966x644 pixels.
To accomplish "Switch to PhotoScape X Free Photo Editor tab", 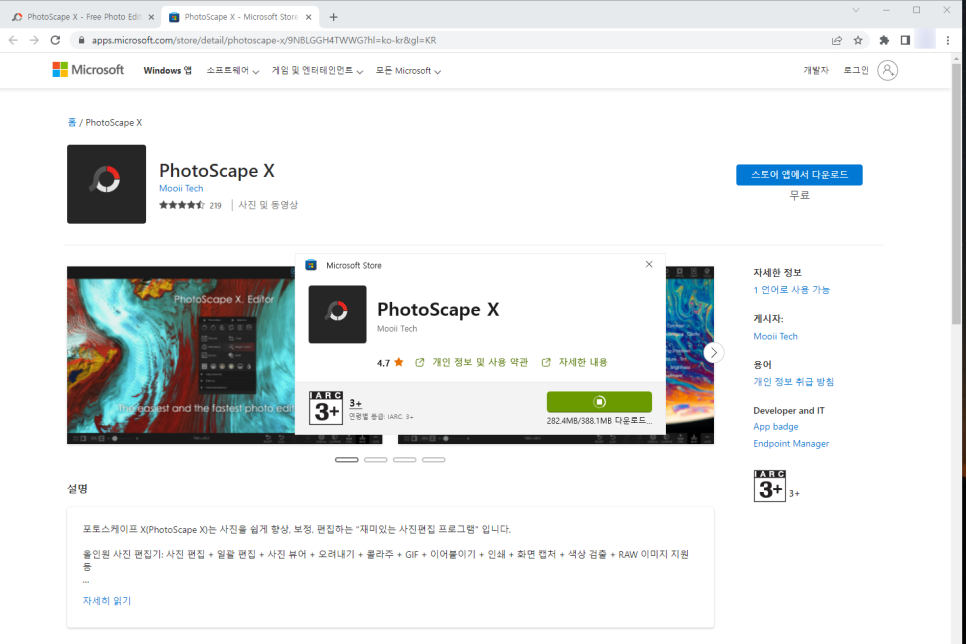I will pos(81,17).
